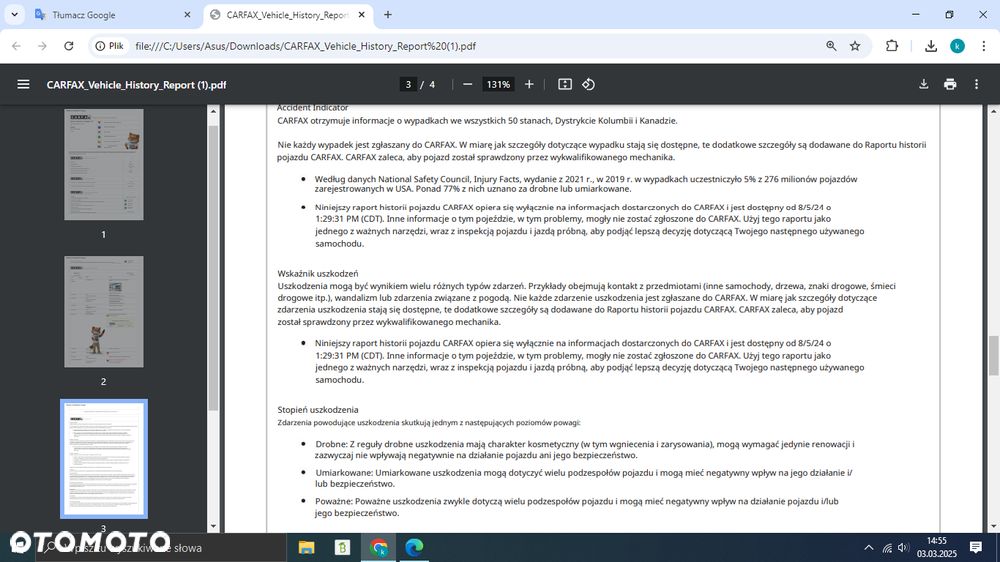Open PDF viewer more actions menu
Image resolution: width=1000 pixels, height=562 pixels.
(976, 84)
